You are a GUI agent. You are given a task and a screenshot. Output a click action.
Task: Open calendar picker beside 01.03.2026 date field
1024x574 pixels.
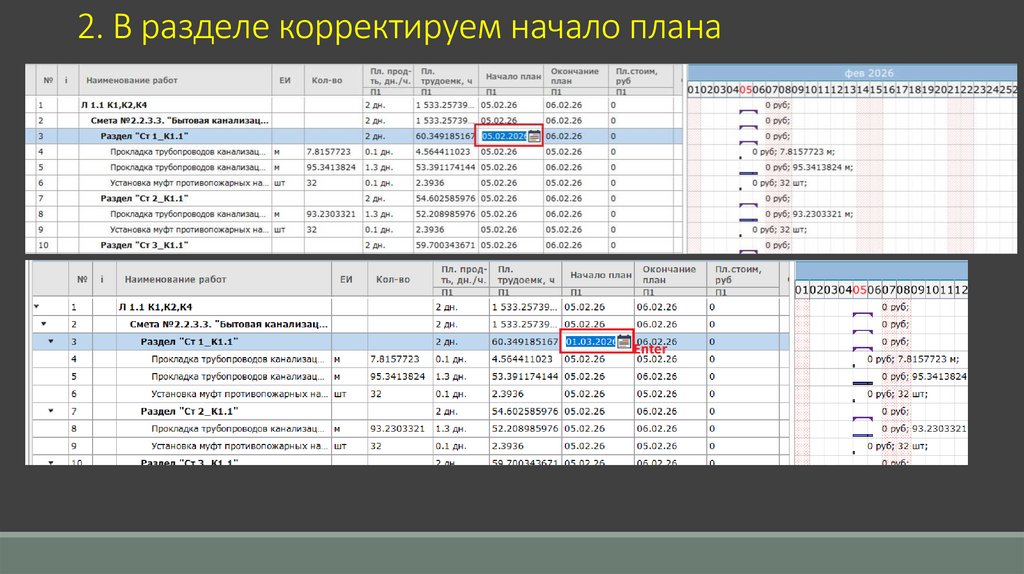(x=624, y=342)
